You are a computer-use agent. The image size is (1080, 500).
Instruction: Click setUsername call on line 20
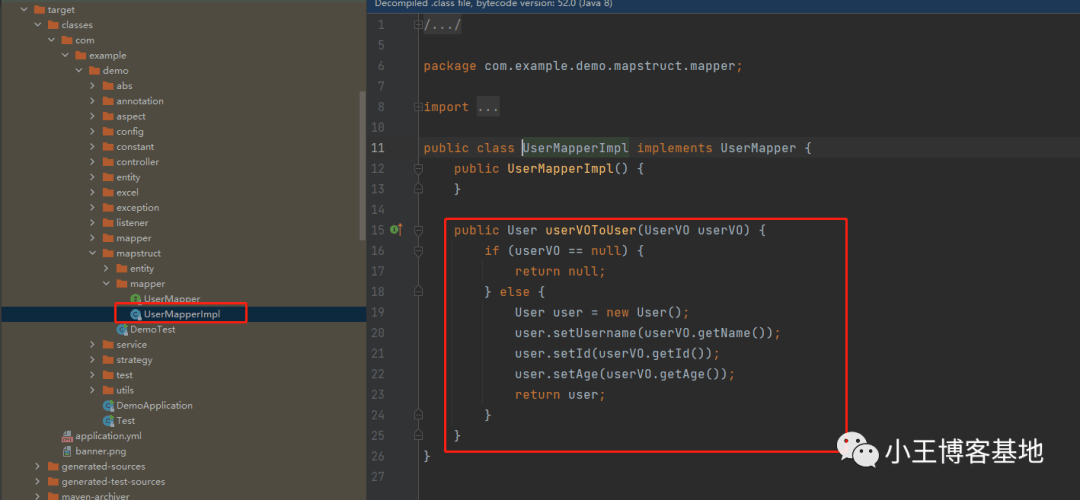click(x=591, y=333)
